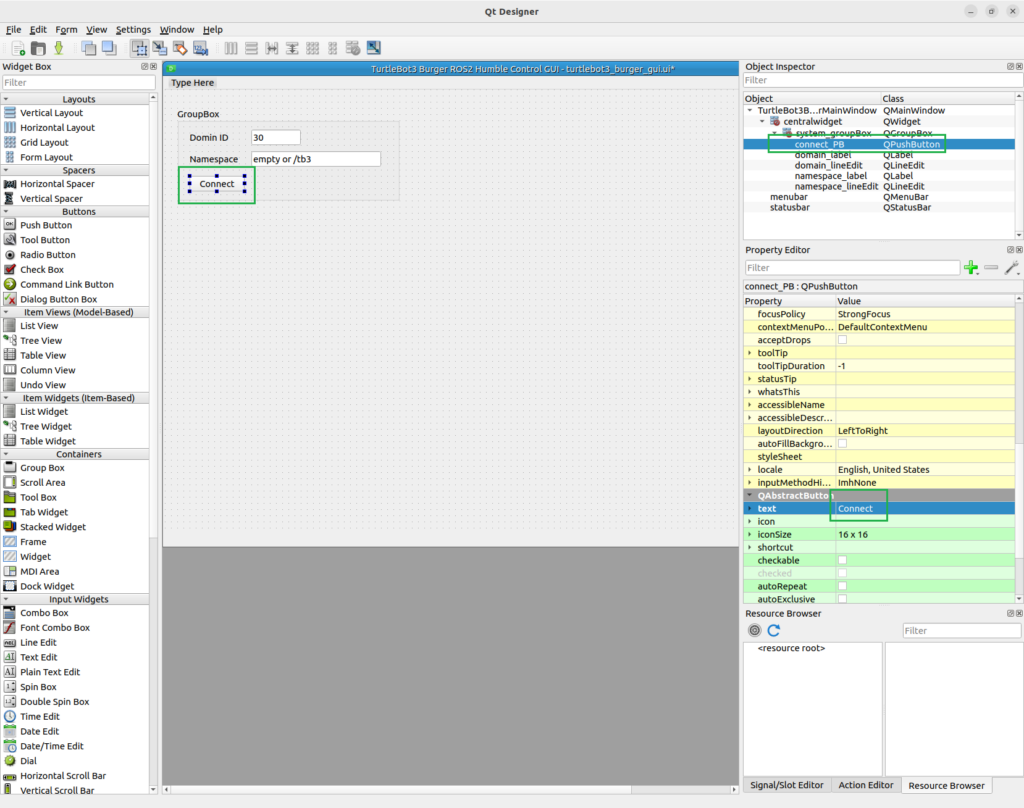1024x808 pixels.
Task: Click the green plus add dynamic property icon
Action: click(971, 268)
